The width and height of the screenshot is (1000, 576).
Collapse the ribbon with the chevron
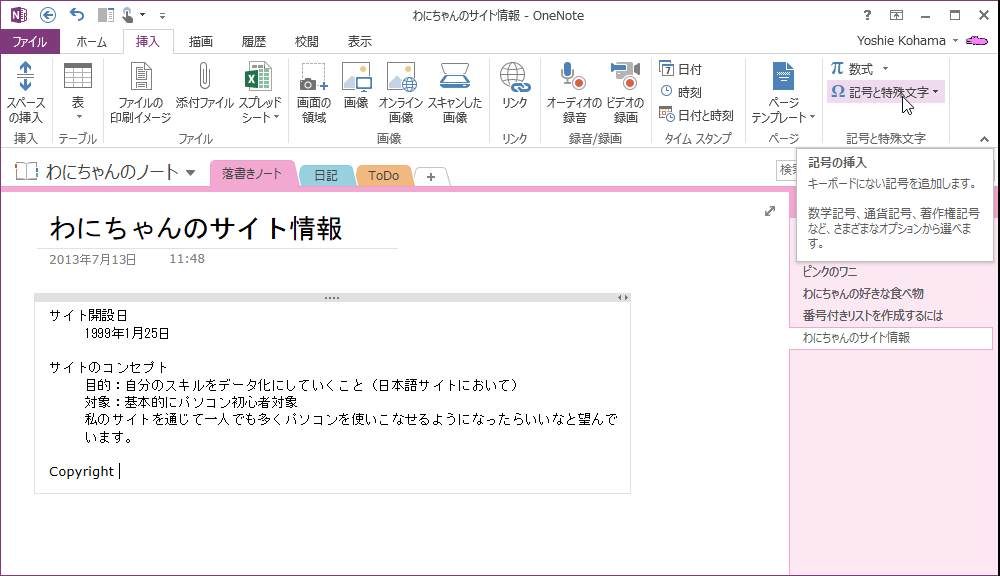[984, 139]
